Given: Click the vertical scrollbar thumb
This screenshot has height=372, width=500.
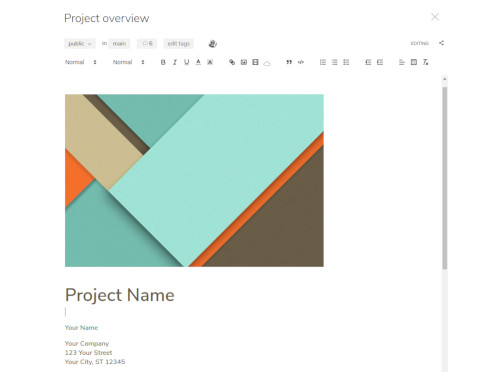Looking at the screenshot, I should click(445, 178).
